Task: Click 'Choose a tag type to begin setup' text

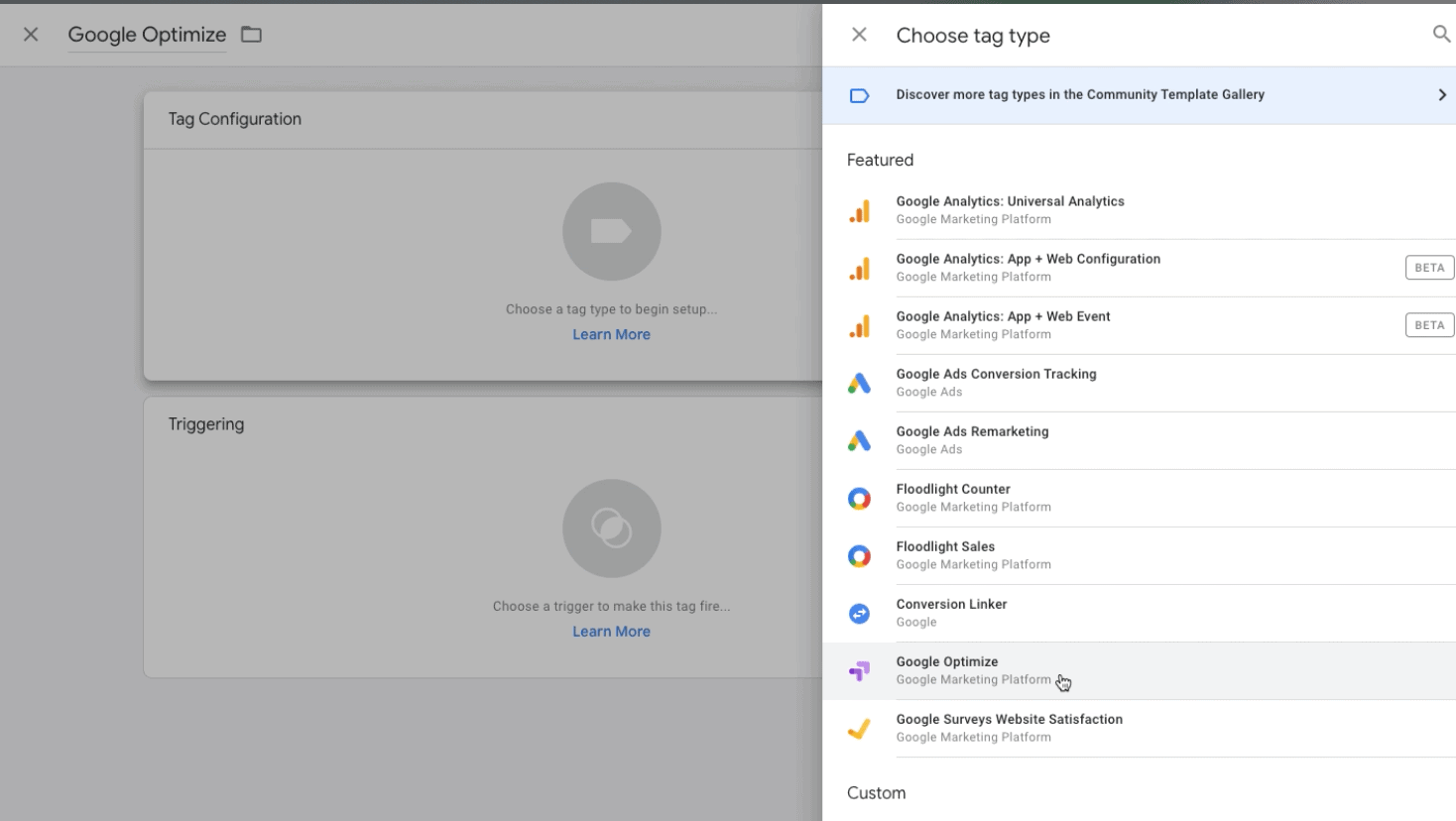Action: tap(611, 309)
